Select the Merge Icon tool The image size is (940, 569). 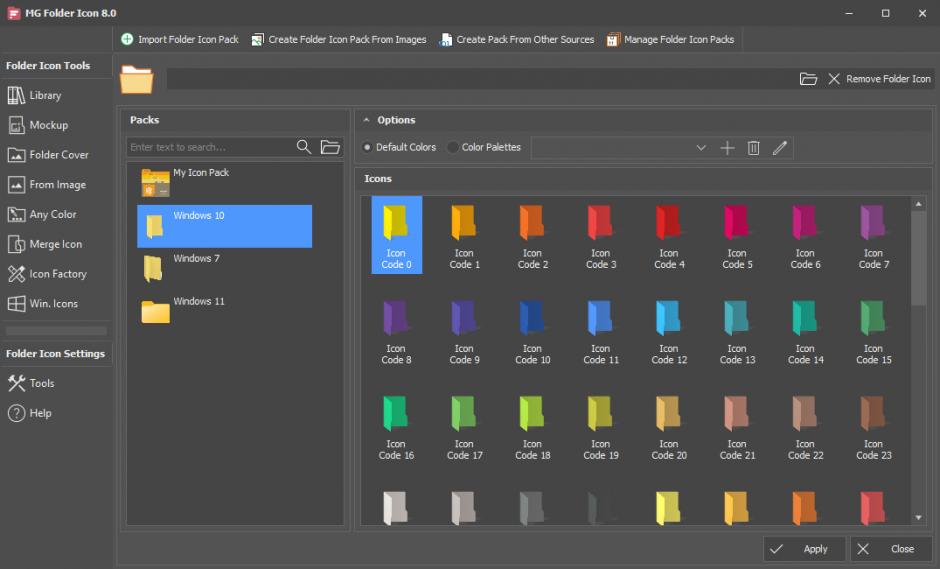click(55, 244)
